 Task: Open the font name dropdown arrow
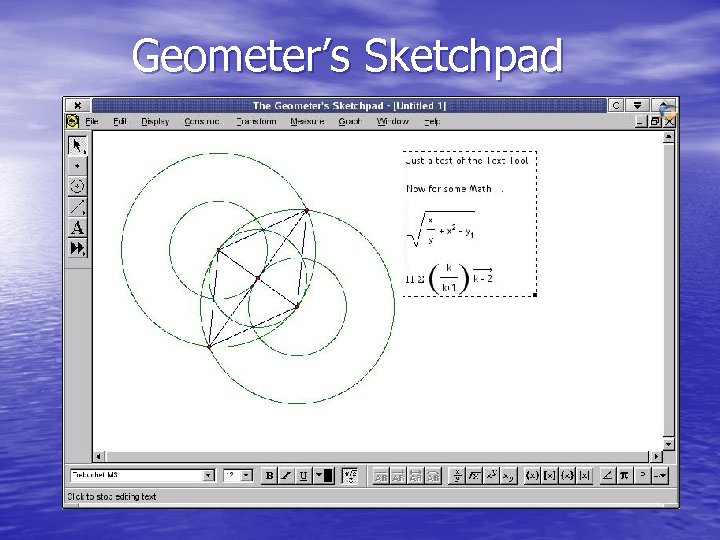[x=208, y=475]
